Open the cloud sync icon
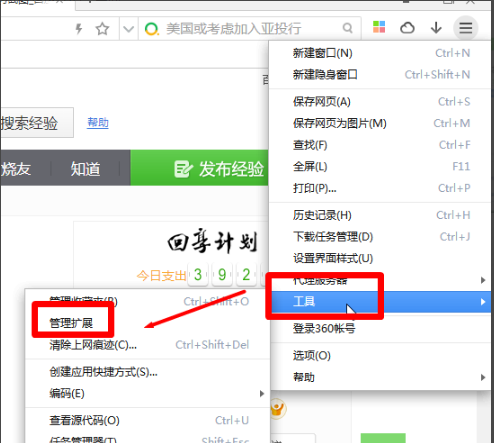 pos(407,28)
